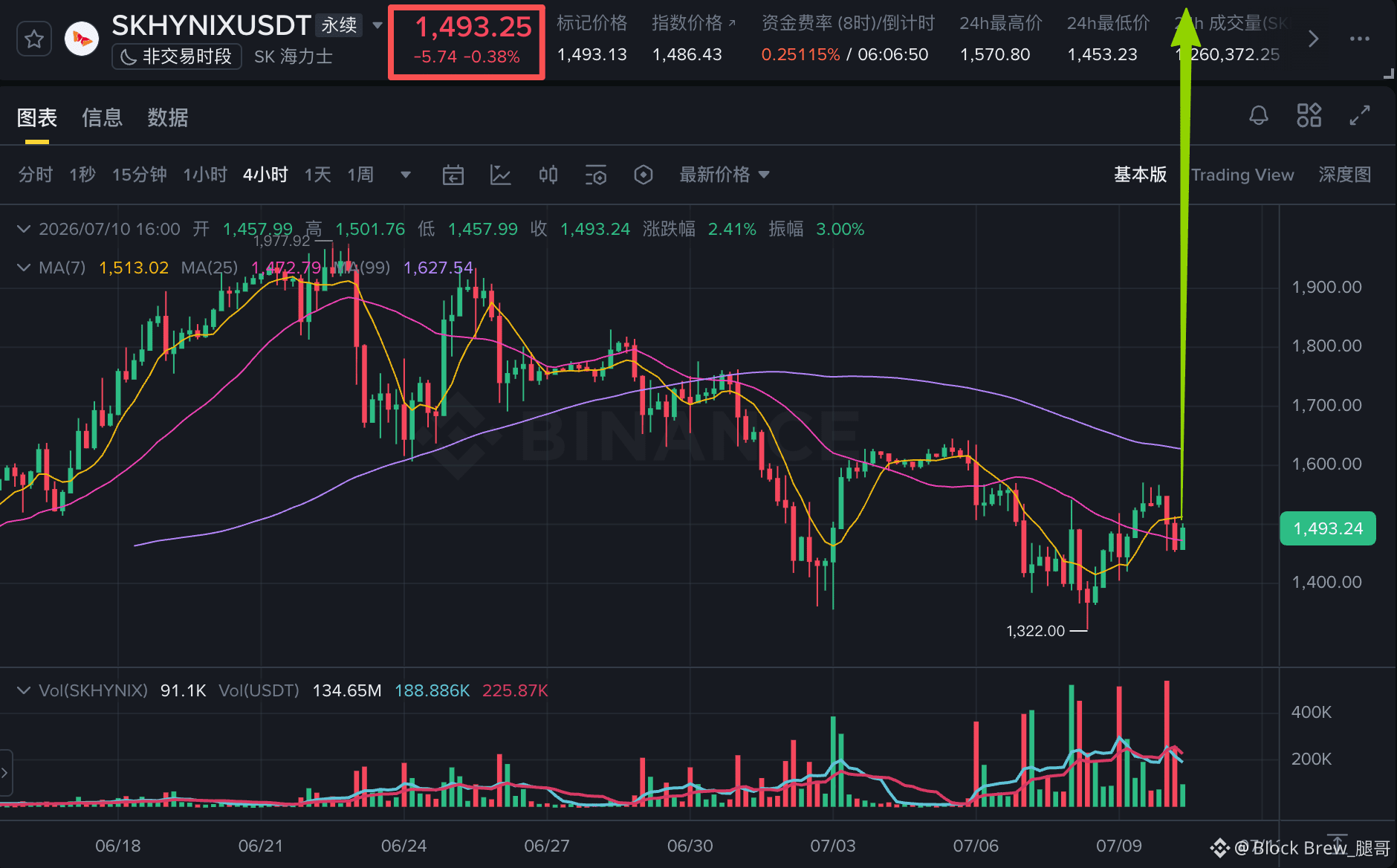The width and height of the screenshot is (1397, 868).
Task: Click the 0.25115% funding rate value
Action: point(801,54)
